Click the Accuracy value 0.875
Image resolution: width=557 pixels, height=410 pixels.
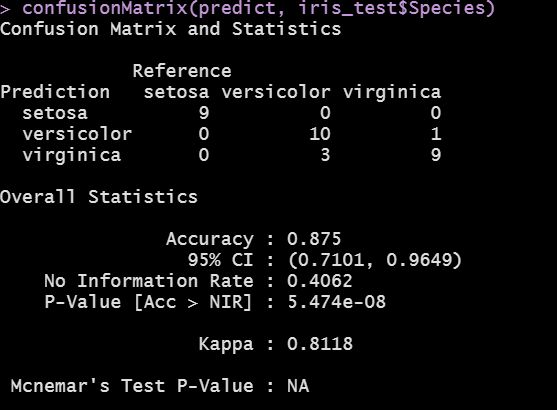pos(314,239)
